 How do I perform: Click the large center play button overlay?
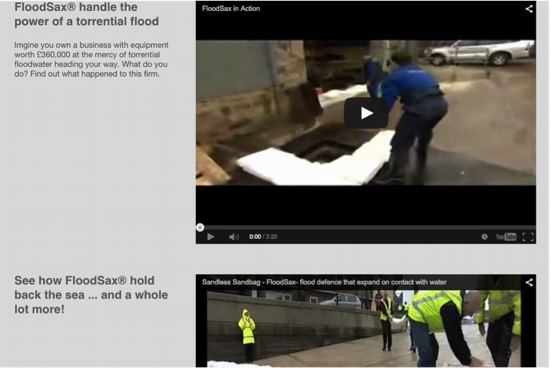pyautogui.click(x=366, y=113)
